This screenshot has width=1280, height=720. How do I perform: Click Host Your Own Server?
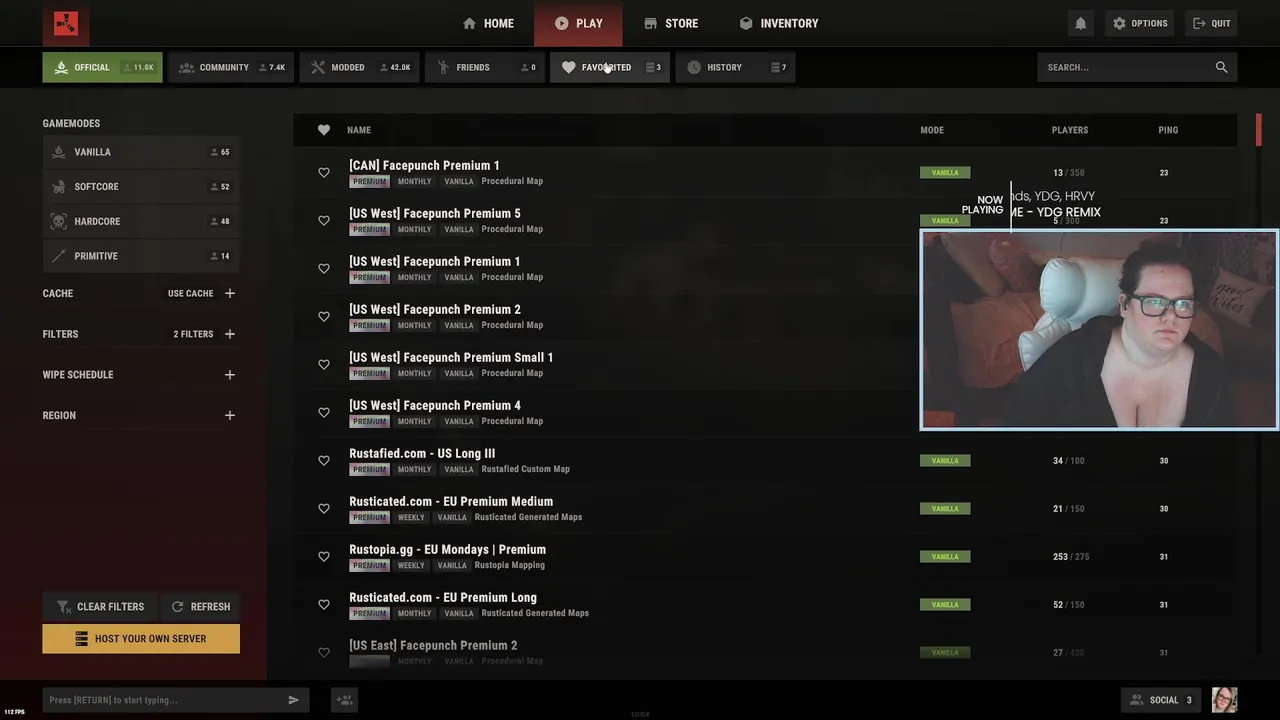141,638
